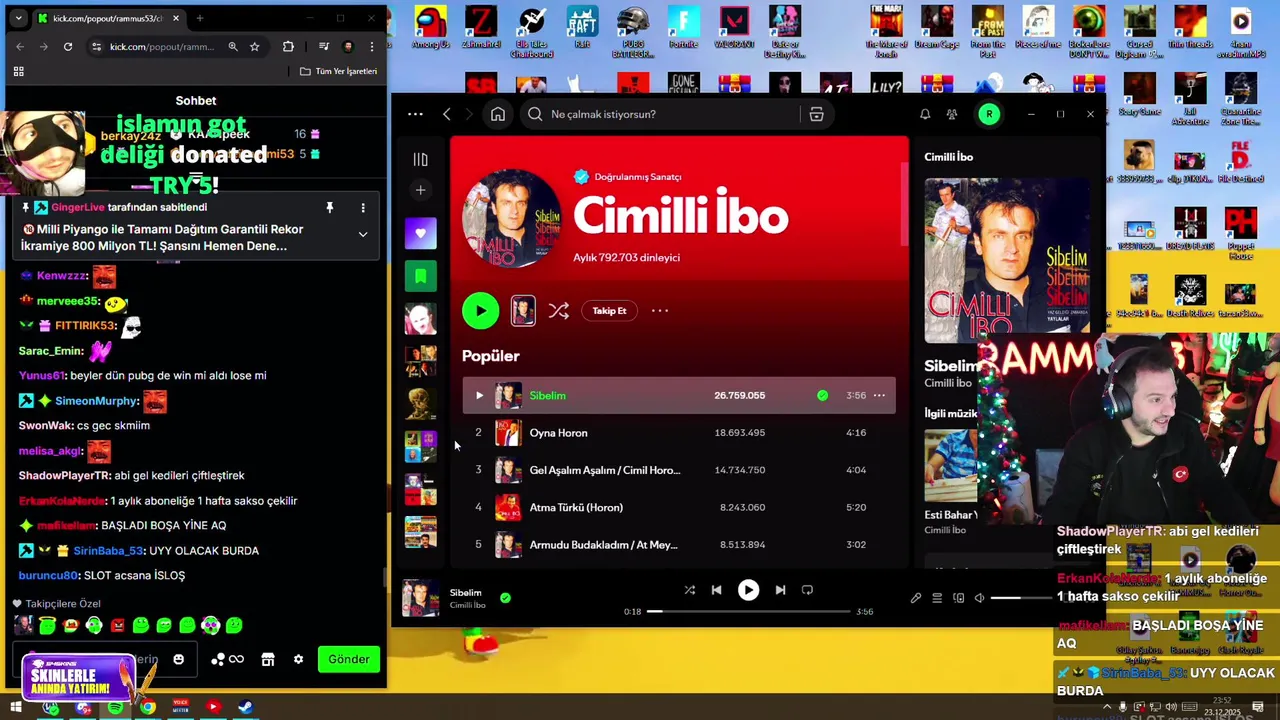Open lyrics microphone icon
Screen dimensions: 1280x720
[x=915, y=598]
